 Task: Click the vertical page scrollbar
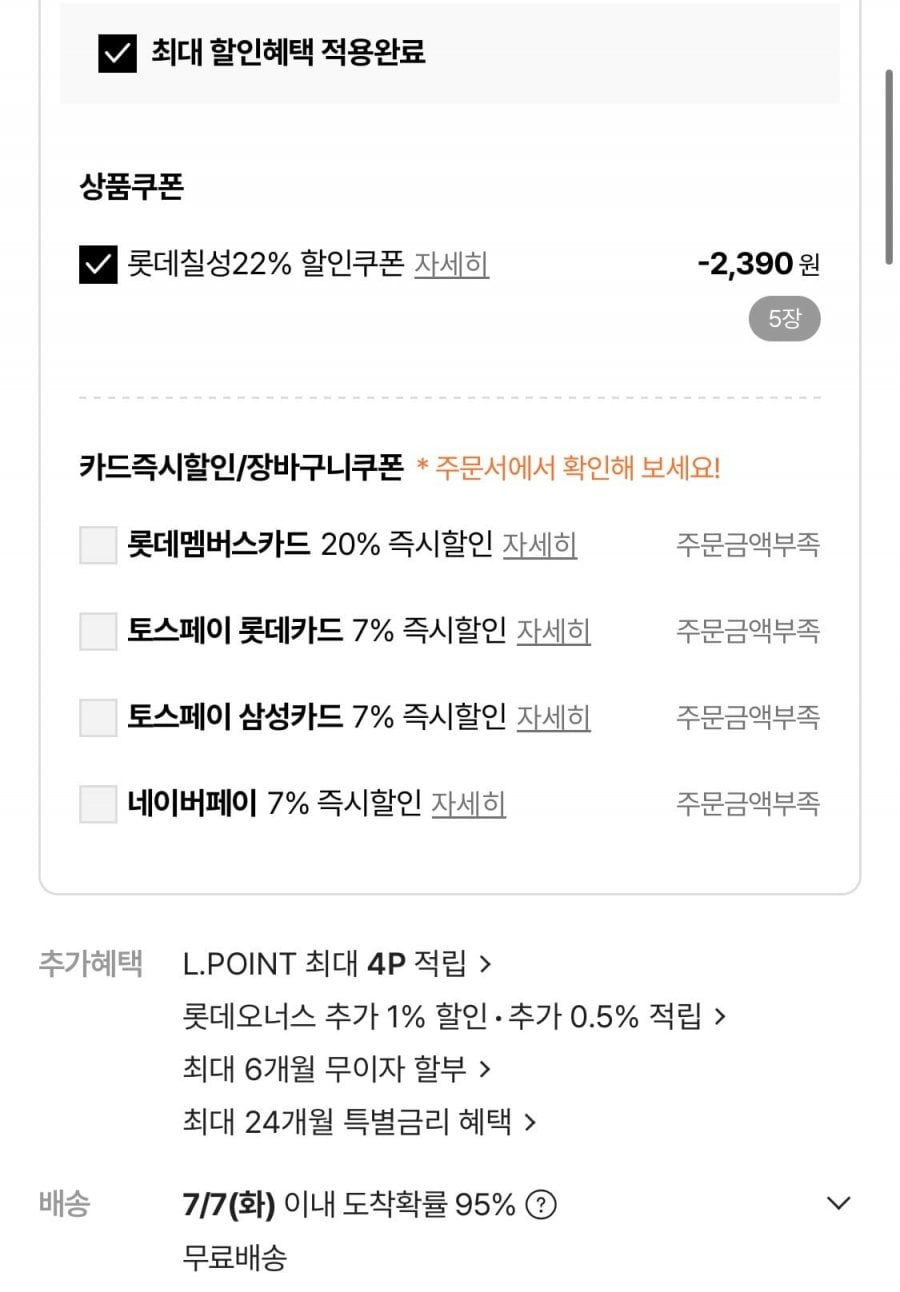(x=889, y=166)
